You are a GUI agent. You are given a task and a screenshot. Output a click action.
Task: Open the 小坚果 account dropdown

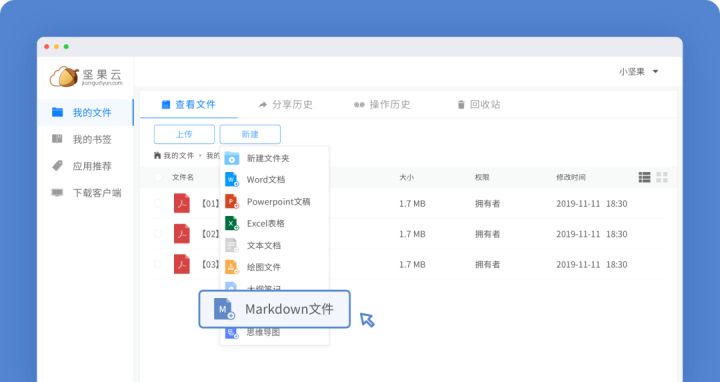coord(639,72)
